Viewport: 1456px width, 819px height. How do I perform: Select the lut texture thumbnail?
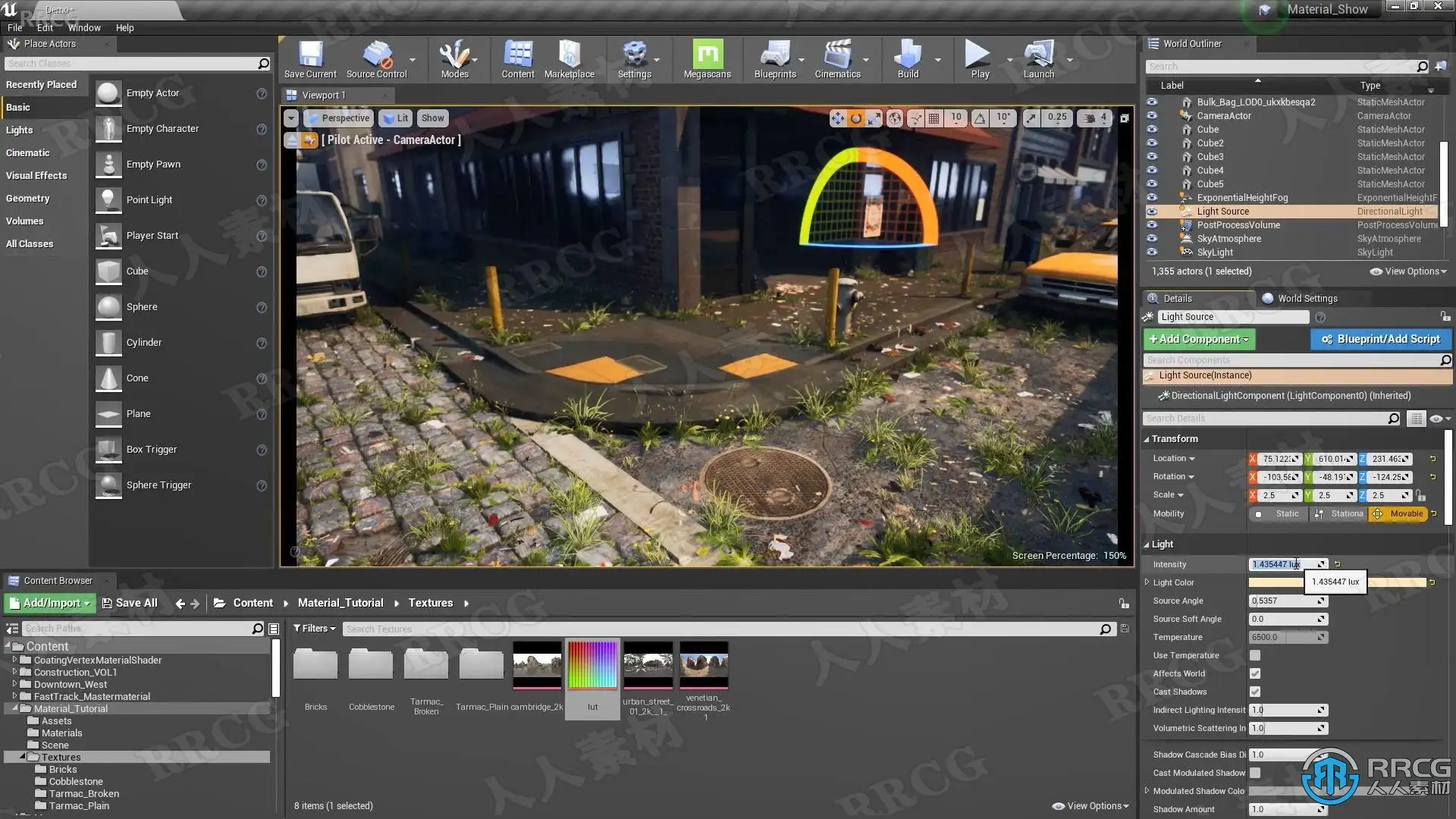[x=592, y=666]
